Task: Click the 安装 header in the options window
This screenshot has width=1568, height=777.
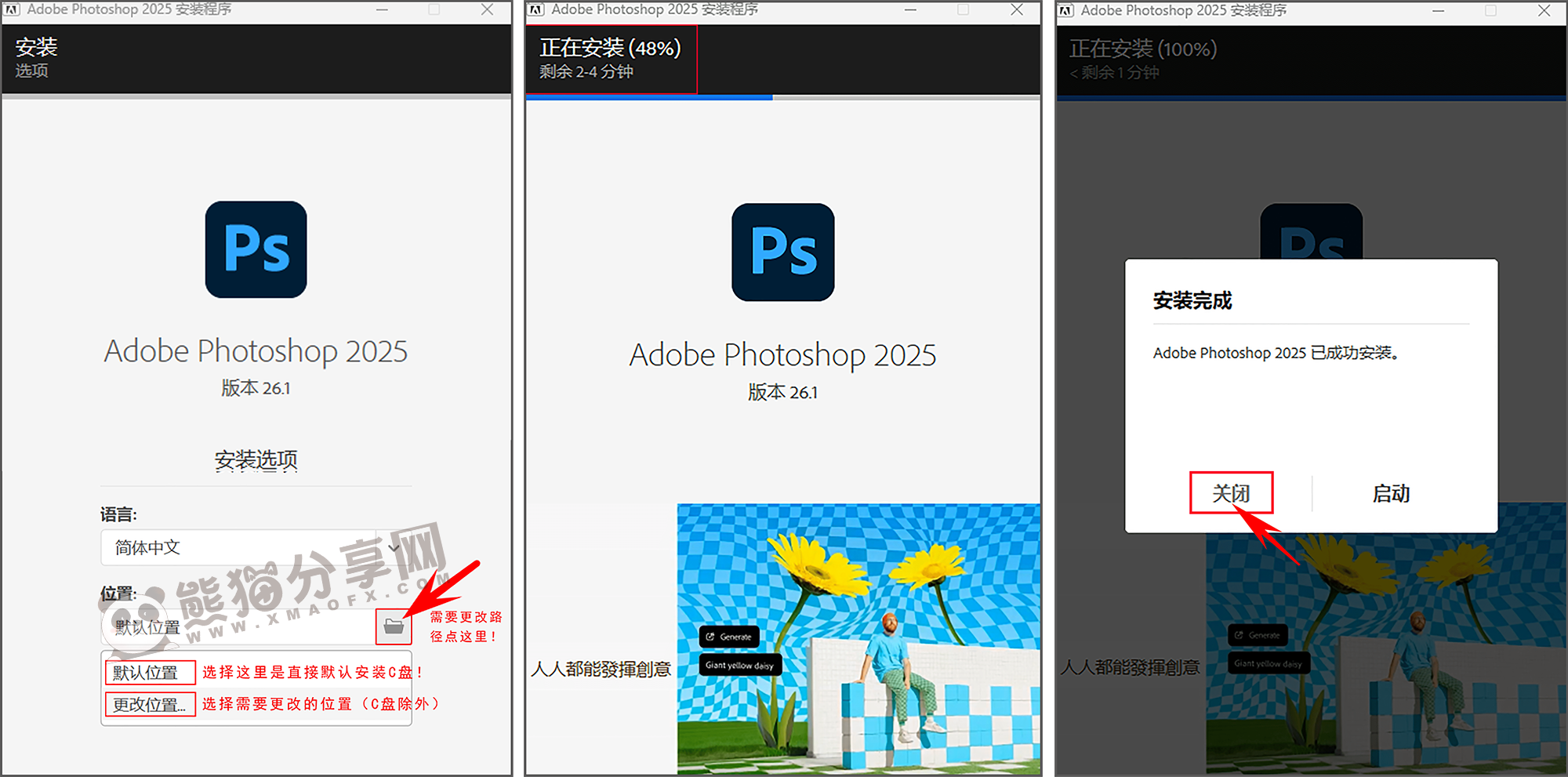Action: point(36,47)
